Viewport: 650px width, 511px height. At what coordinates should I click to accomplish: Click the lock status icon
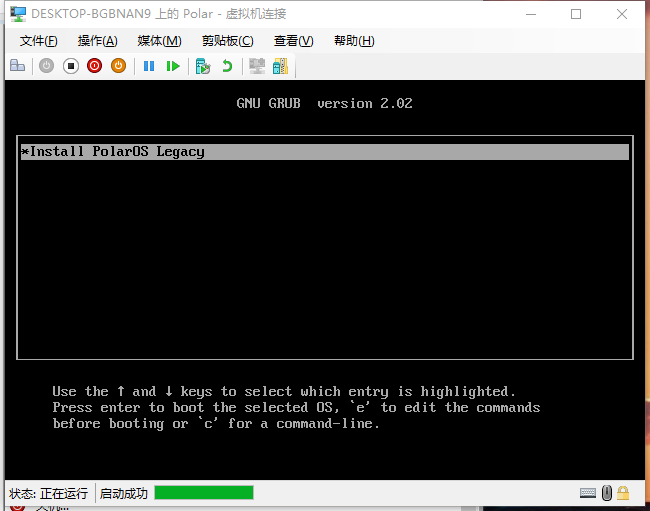pos(623,493)
